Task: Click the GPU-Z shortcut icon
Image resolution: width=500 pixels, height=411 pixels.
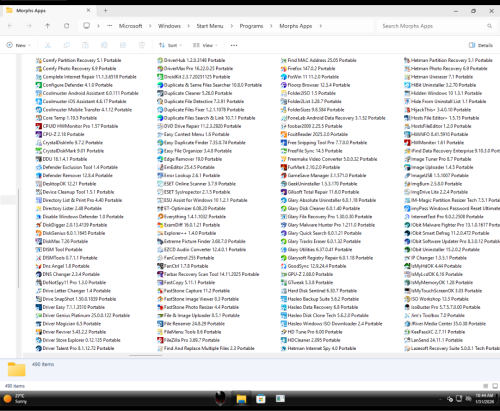Action: coord(284,274)
